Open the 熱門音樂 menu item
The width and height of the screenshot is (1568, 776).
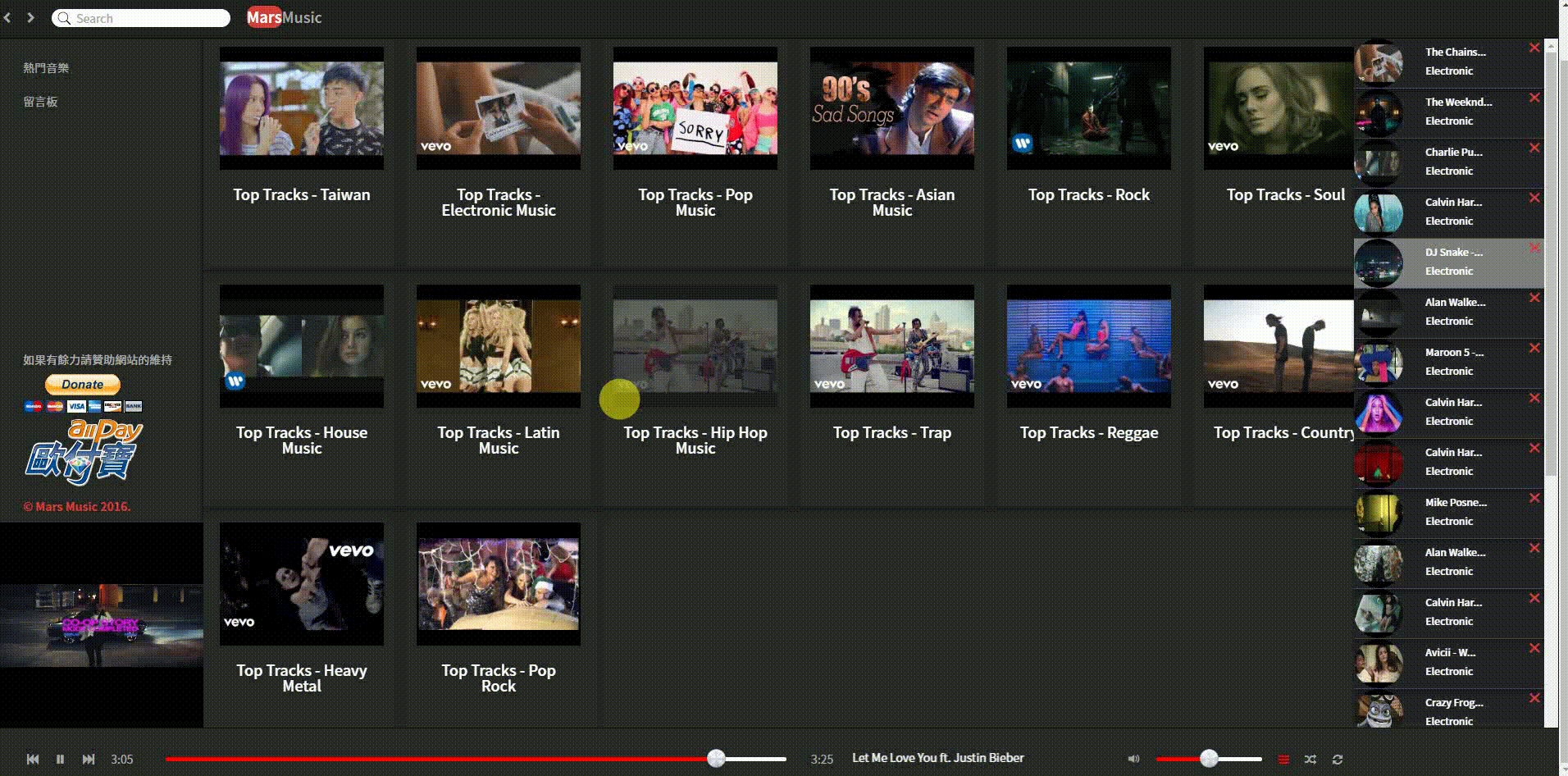pos(46,68)
